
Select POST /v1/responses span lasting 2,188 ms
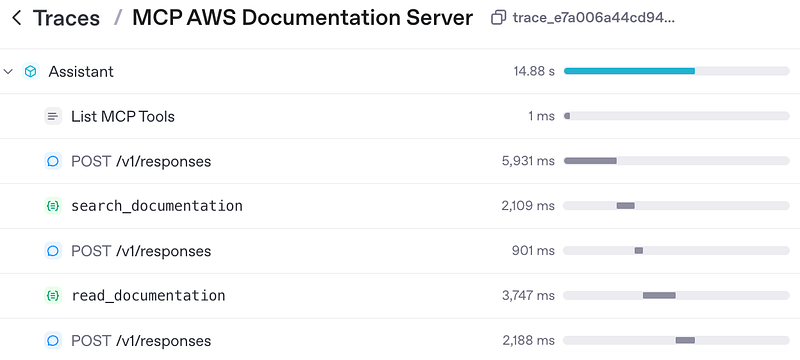[141, 341]
